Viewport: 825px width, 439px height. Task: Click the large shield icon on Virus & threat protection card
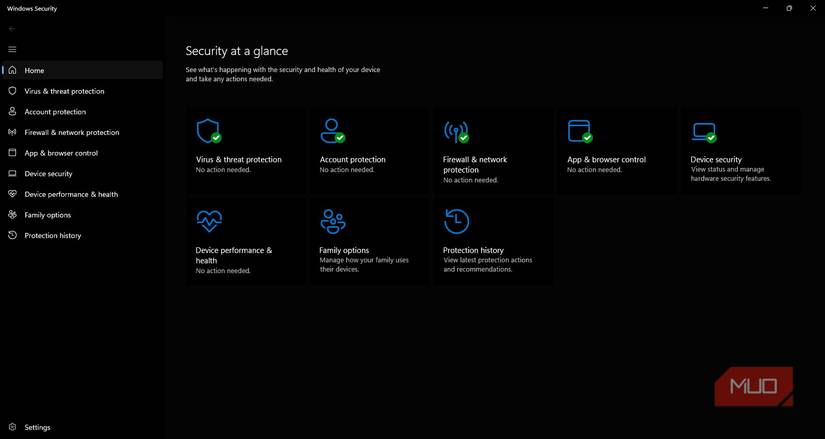pos(208,131)
